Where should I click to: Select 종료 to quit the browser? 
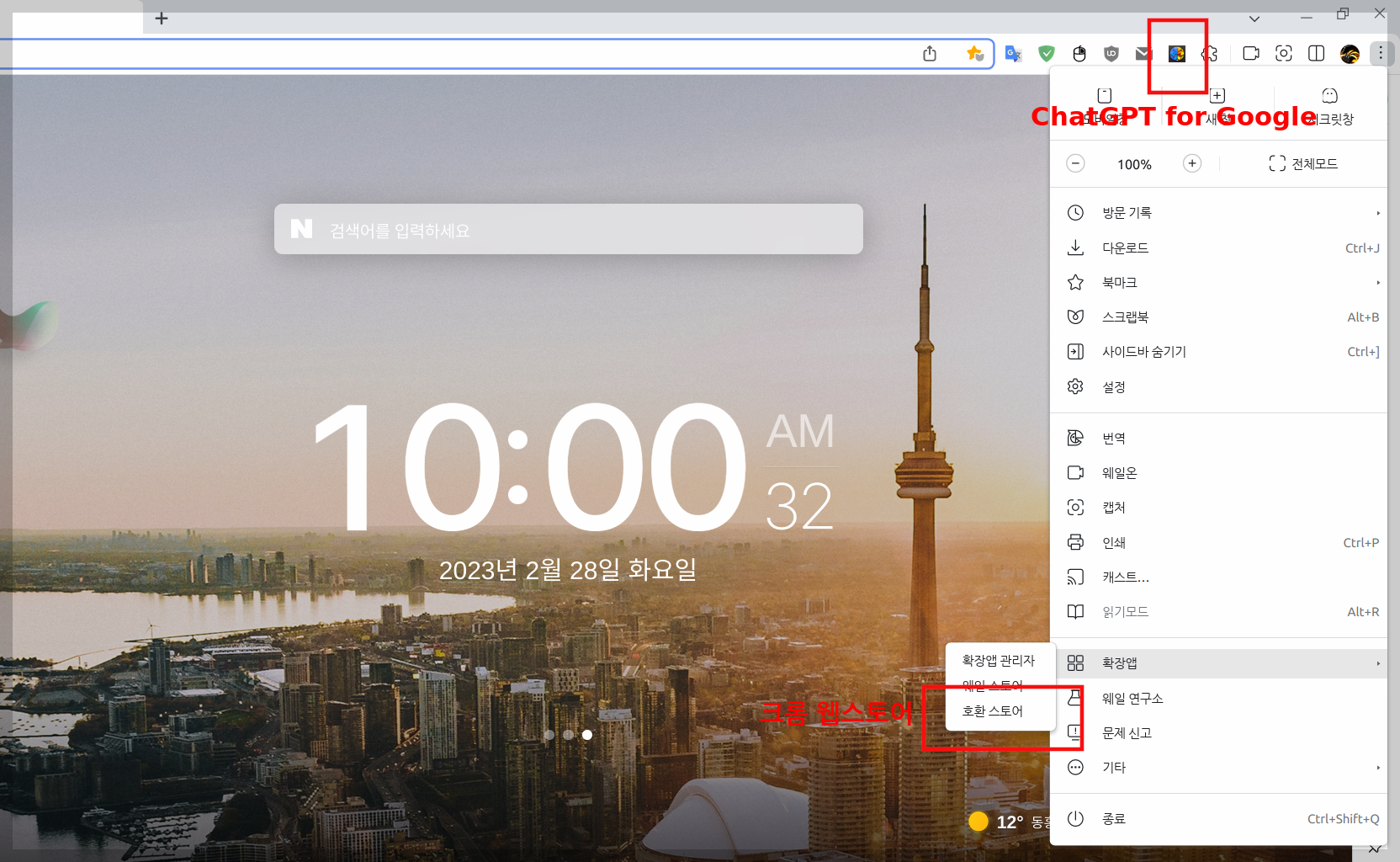(1218, 818)
